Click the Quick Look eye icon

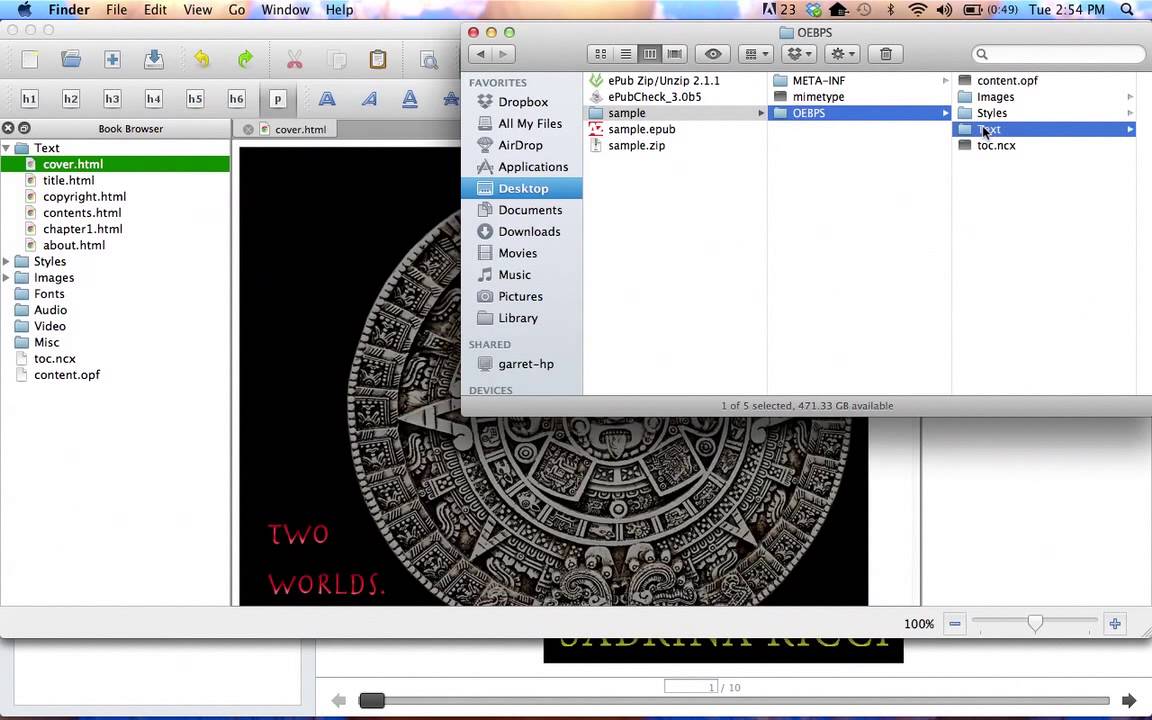pos(713,54)
